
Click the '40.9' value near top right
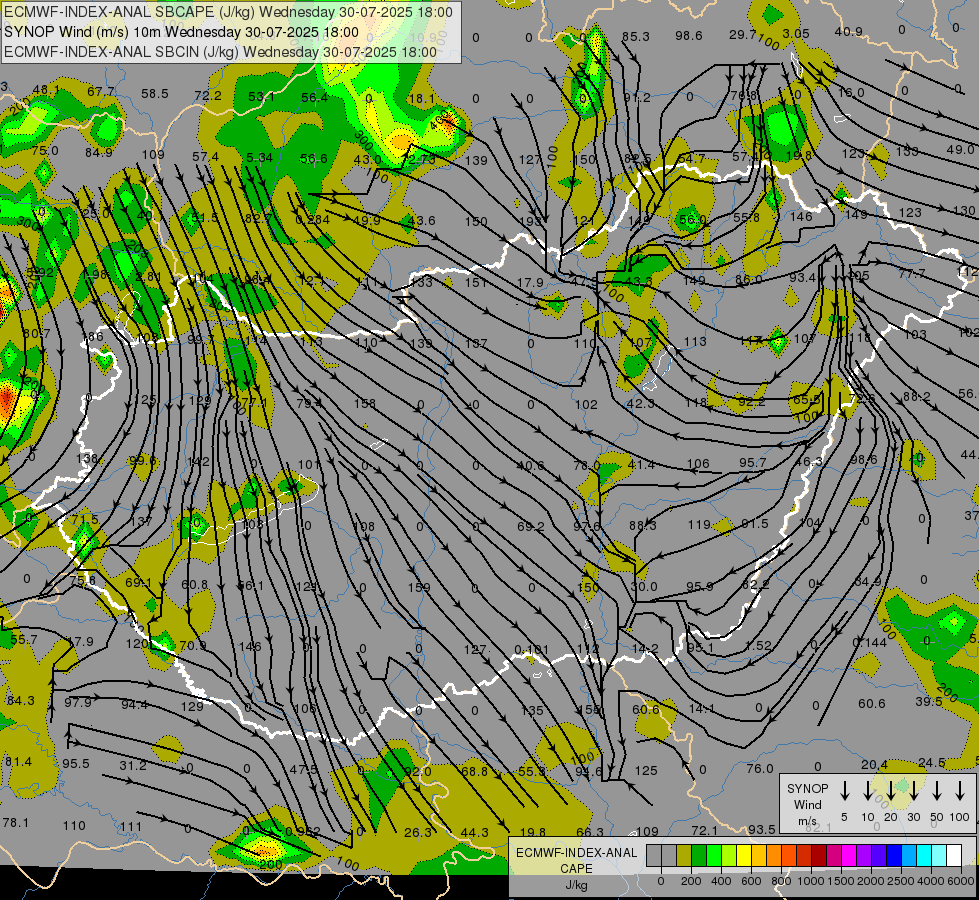(849, 31)
